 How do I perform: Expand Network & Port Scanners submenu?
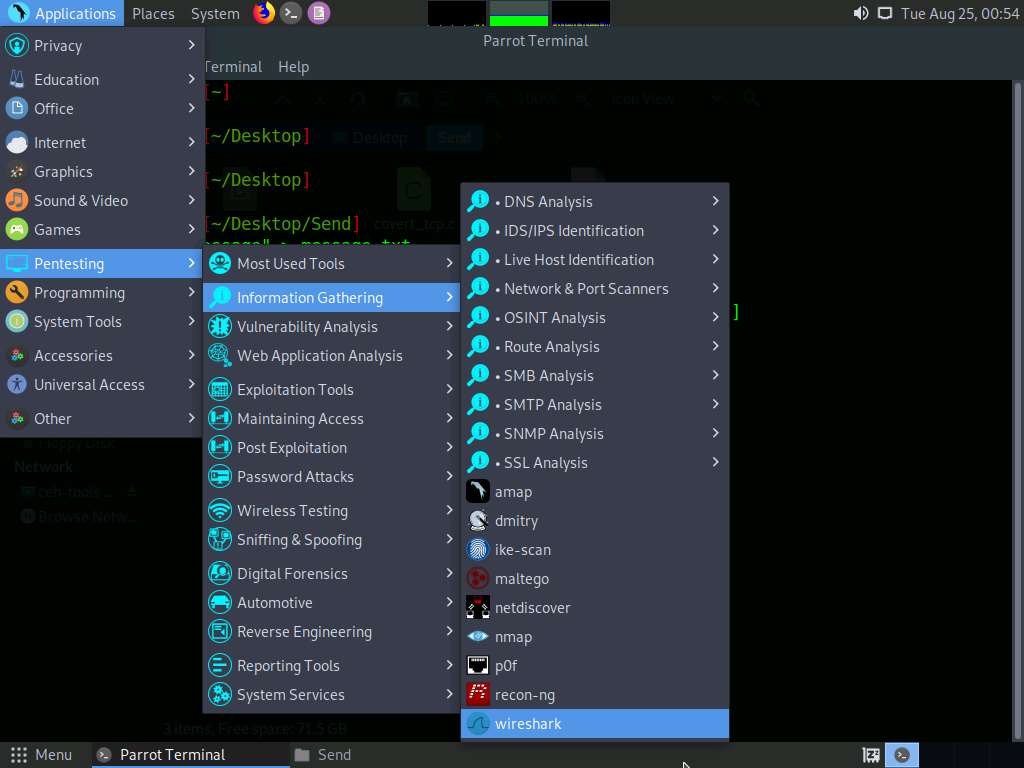click(x=594, y=288)
